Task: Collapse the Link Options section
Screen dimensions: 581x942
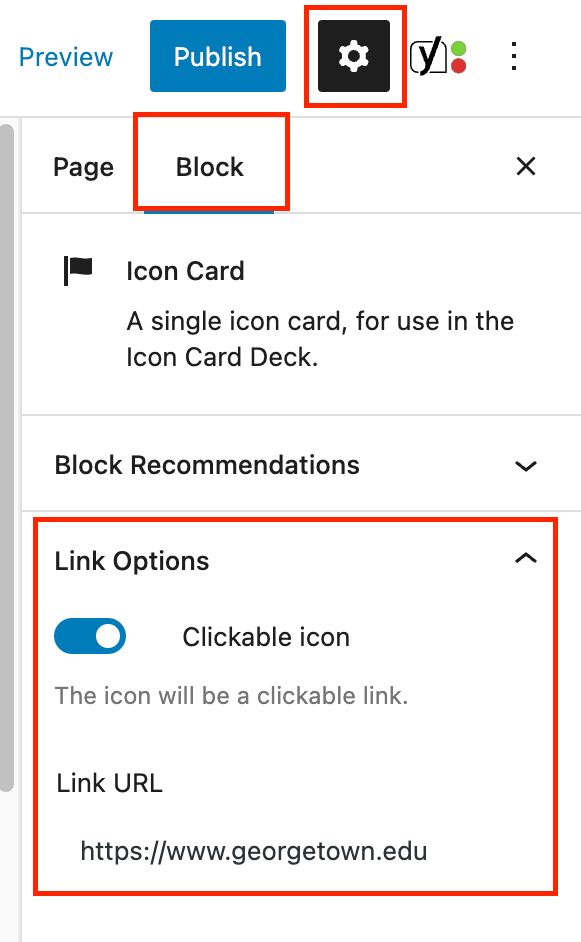Action: click(526, 559)
